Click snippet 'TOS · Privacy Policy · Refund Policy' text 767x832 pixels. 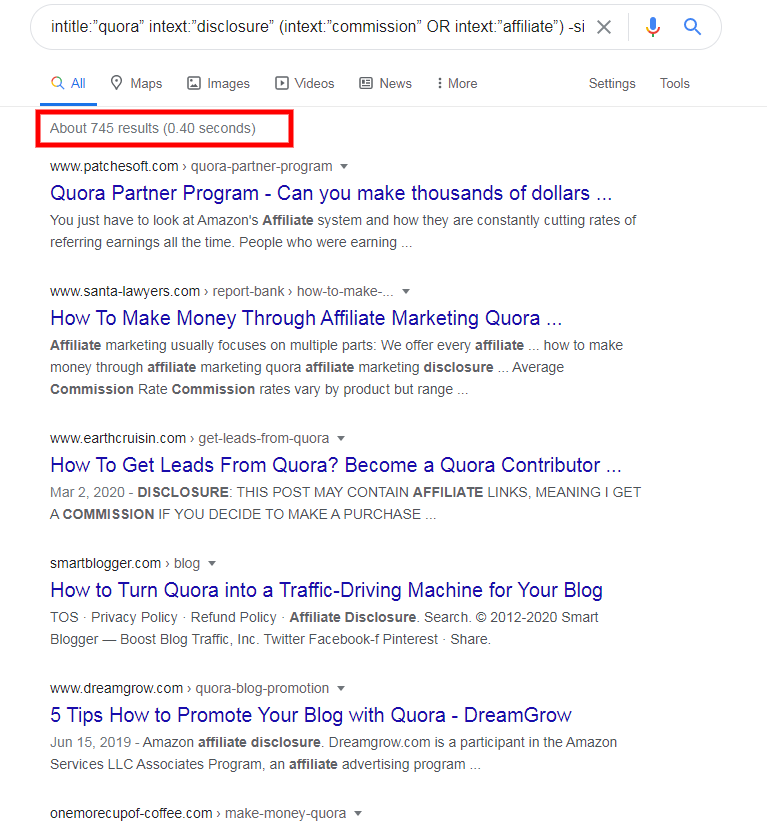(163, 618)
